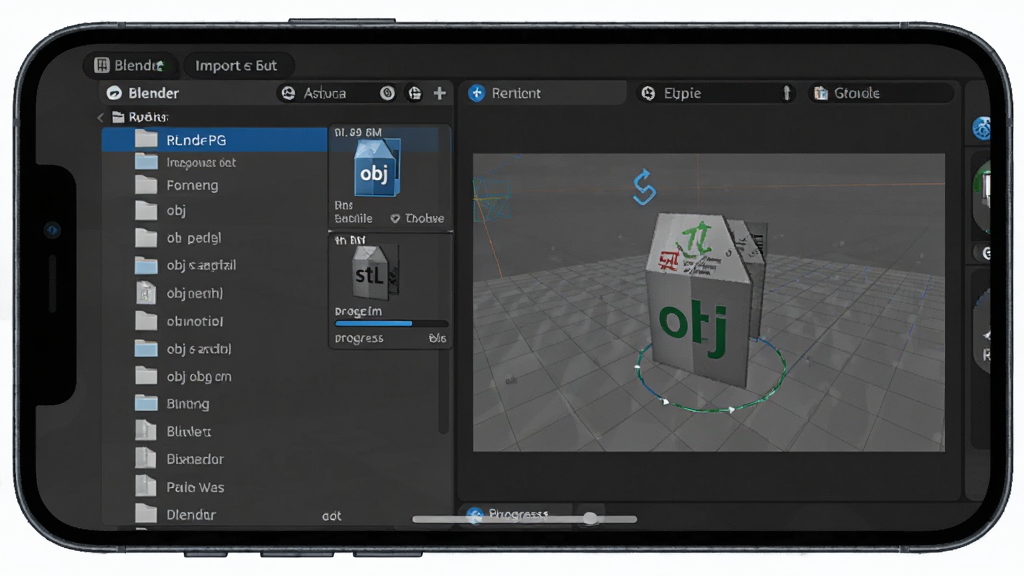This screenshot has width=1024, height=576.
Task: Click the circular icon right of Astuca
Action: coord(387,93)
